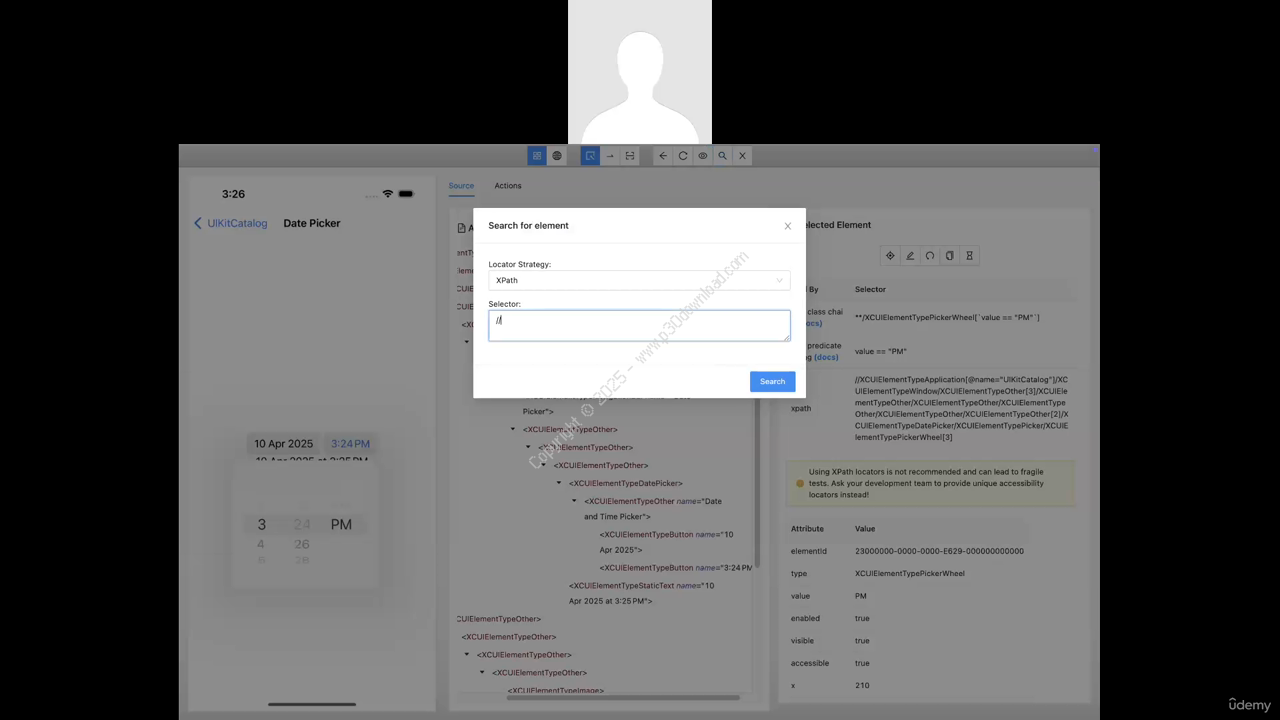
Task: Activate the select elements tool
Action: click(590, 156)
